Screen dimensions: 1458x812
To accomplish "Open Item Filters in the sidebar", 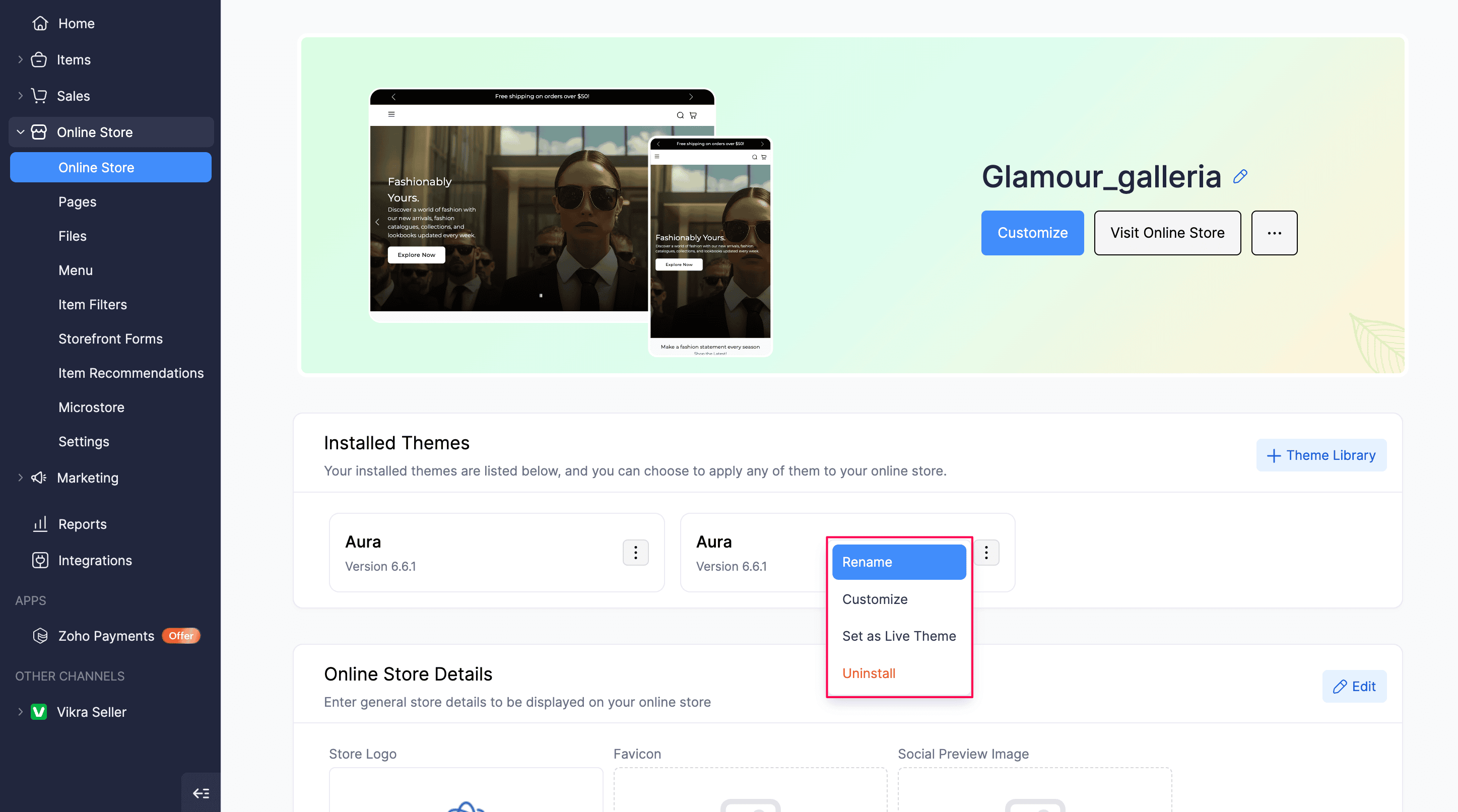I will coord(92,304).
